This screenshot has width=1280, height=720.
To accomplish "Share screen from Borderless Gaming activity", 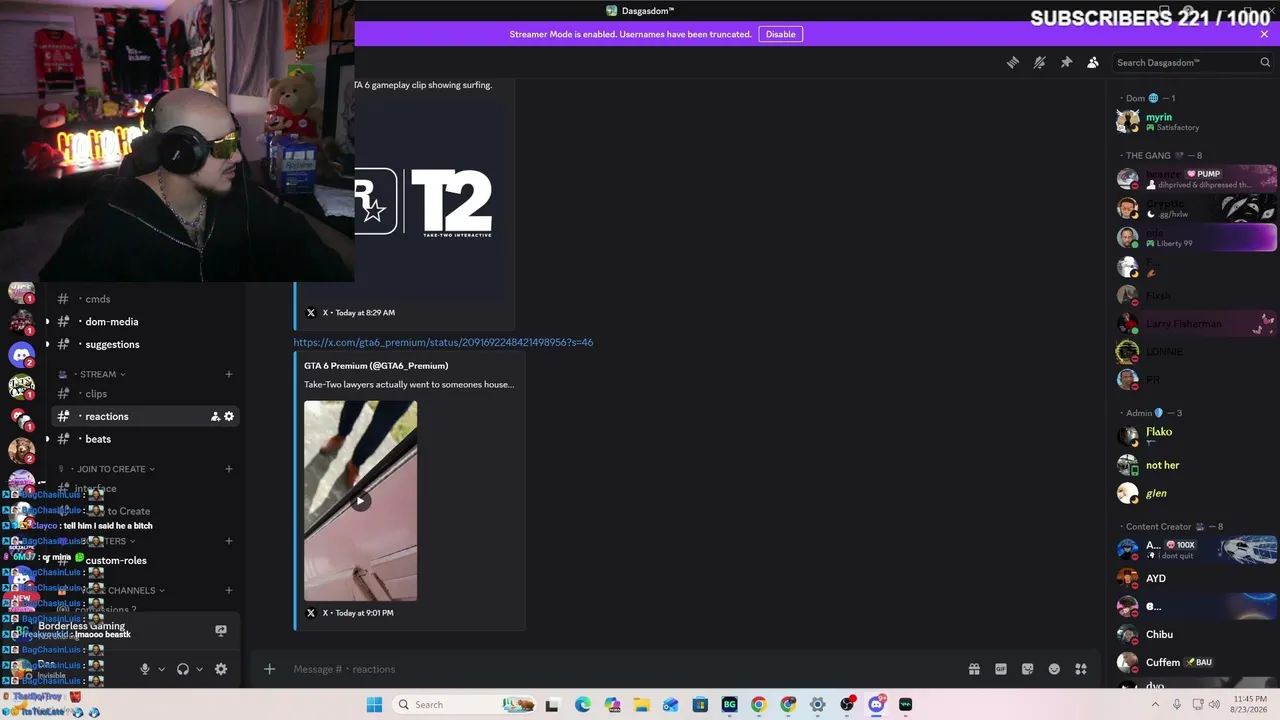I will click(221, 630).
